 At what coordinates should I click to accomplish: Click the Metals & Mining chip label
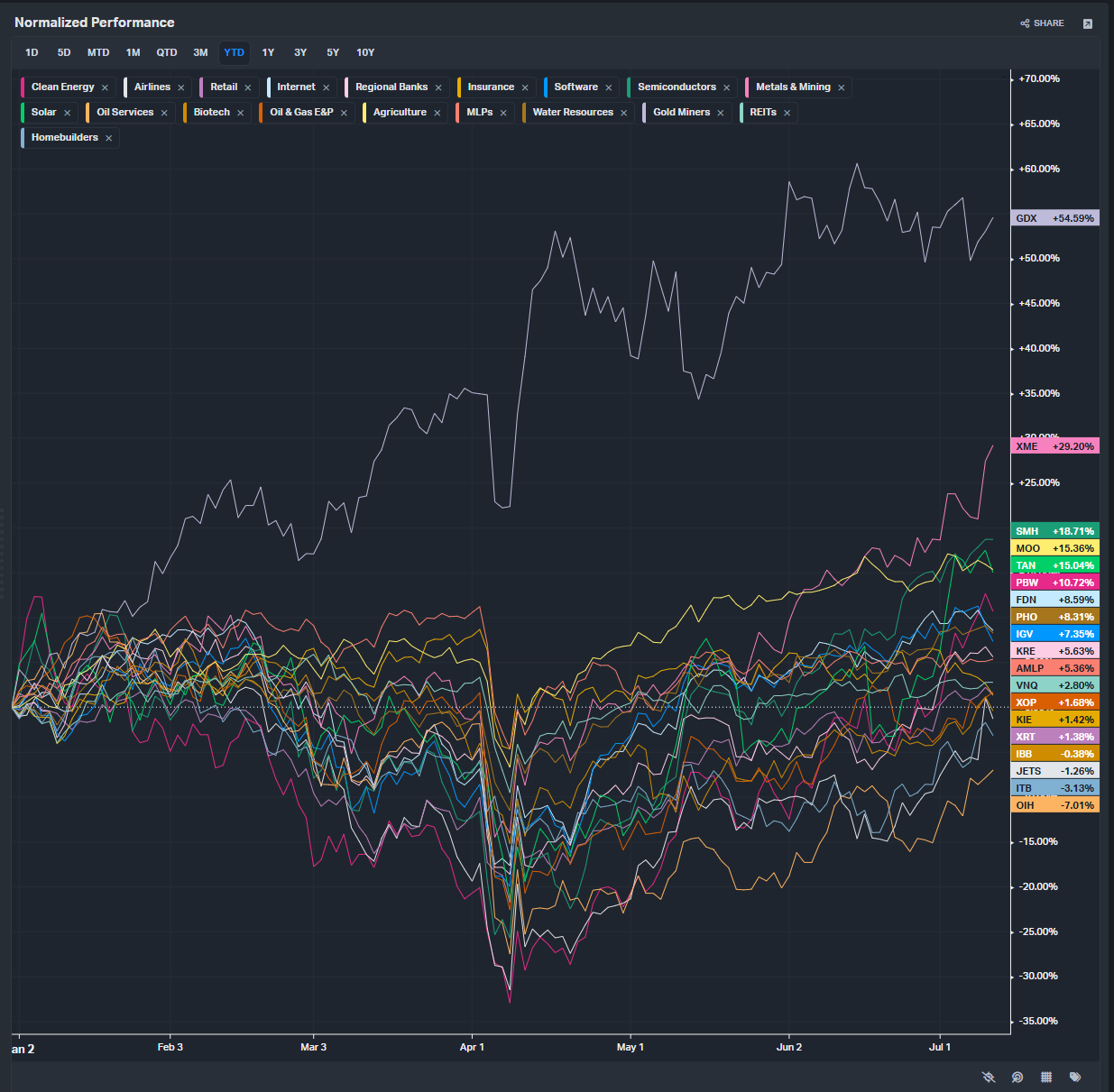click(x=793, y=87)
